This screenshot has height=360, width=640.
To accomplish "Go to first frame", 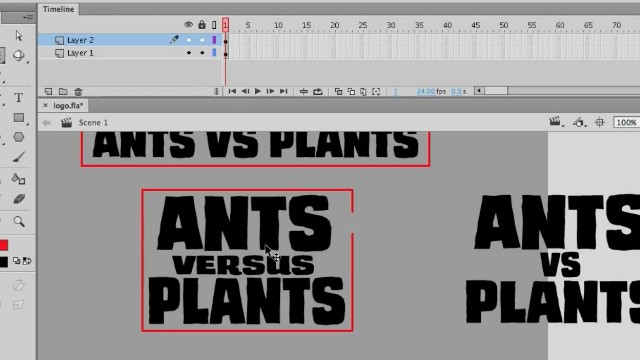I will point(232,91).
